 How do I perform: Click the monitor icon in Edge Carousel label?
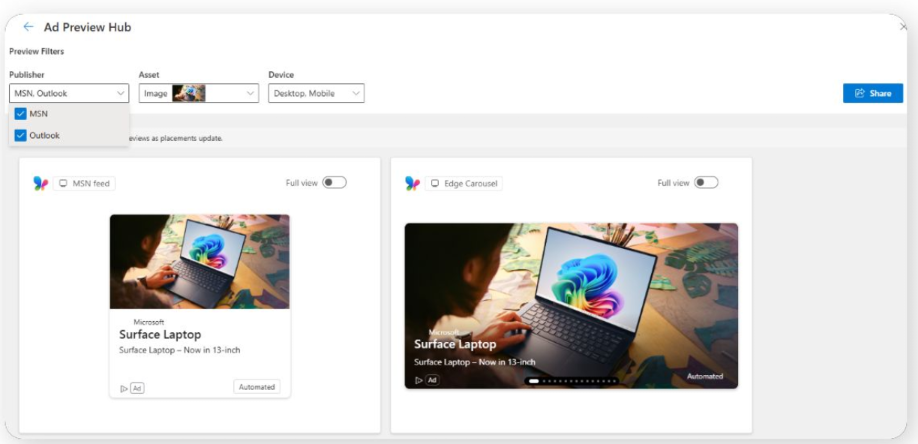point(436,183)
